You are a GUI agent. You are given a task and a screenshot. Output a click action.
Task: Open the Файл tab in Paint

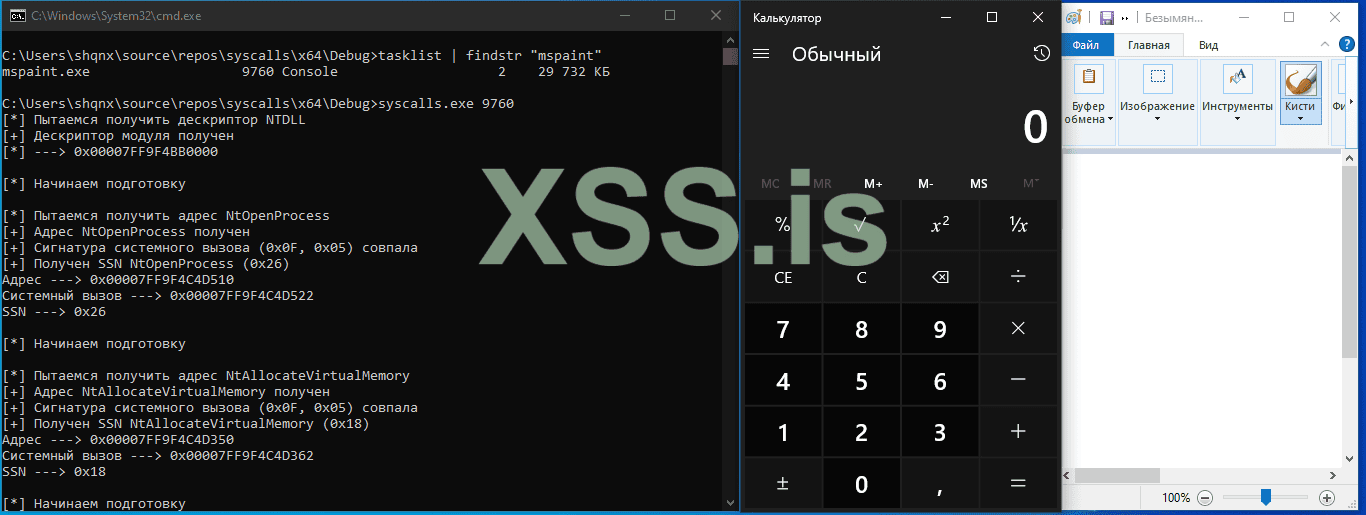[x=1085, y=45]
